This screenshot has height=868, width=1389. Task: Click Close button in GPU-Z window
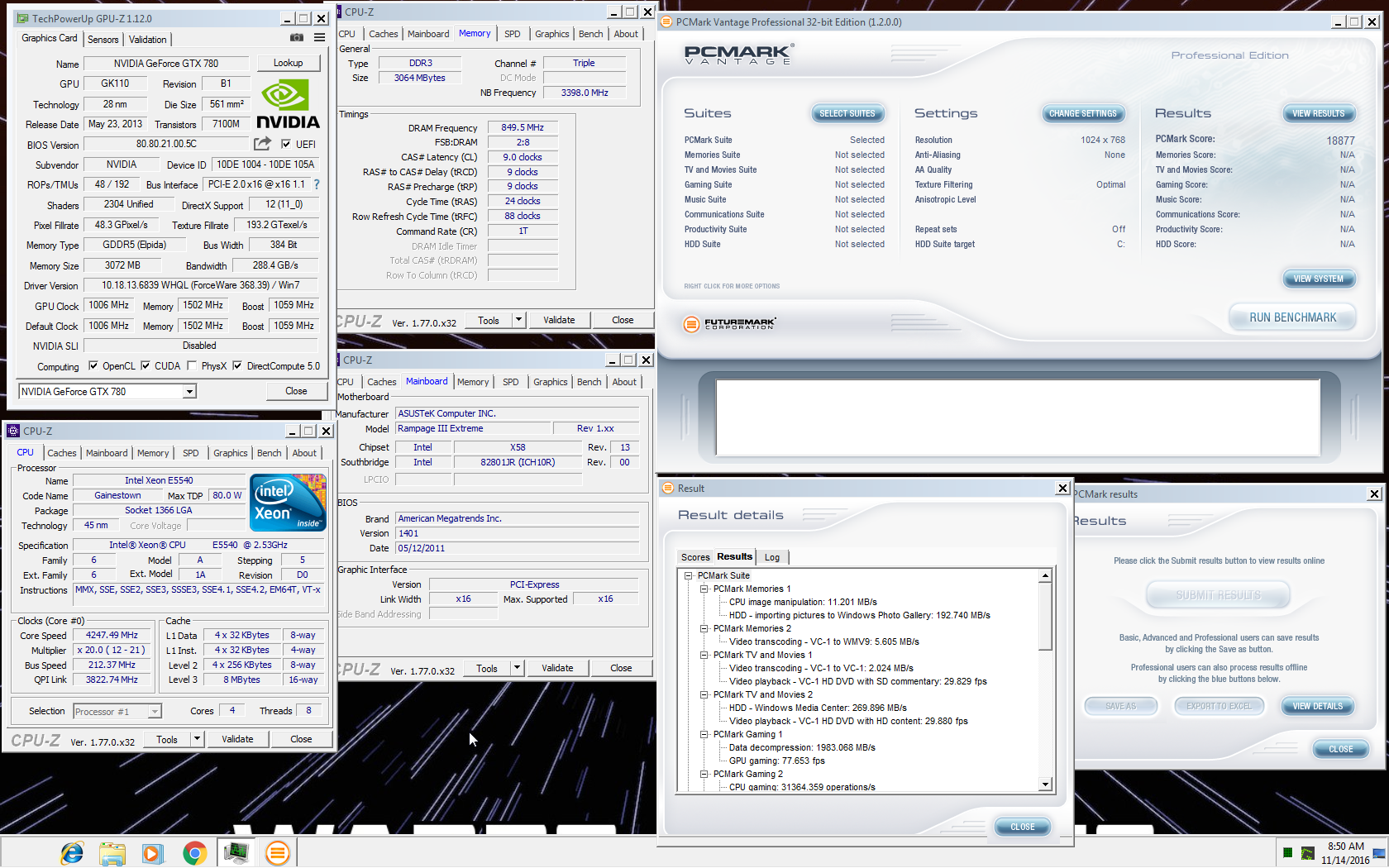tap(296, 391)
